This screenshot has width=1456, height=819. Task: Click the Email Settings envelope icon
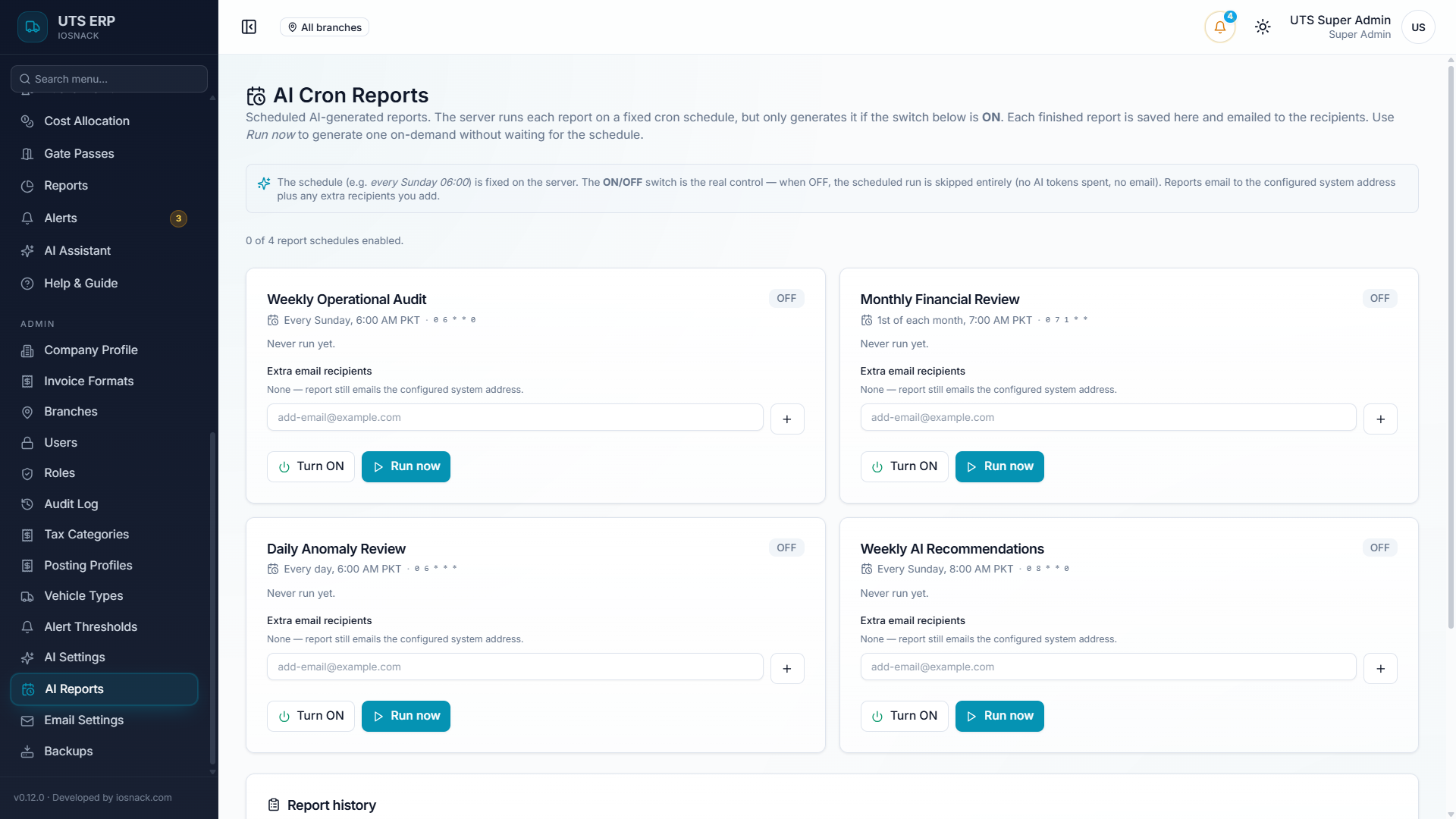pos(27,720)
